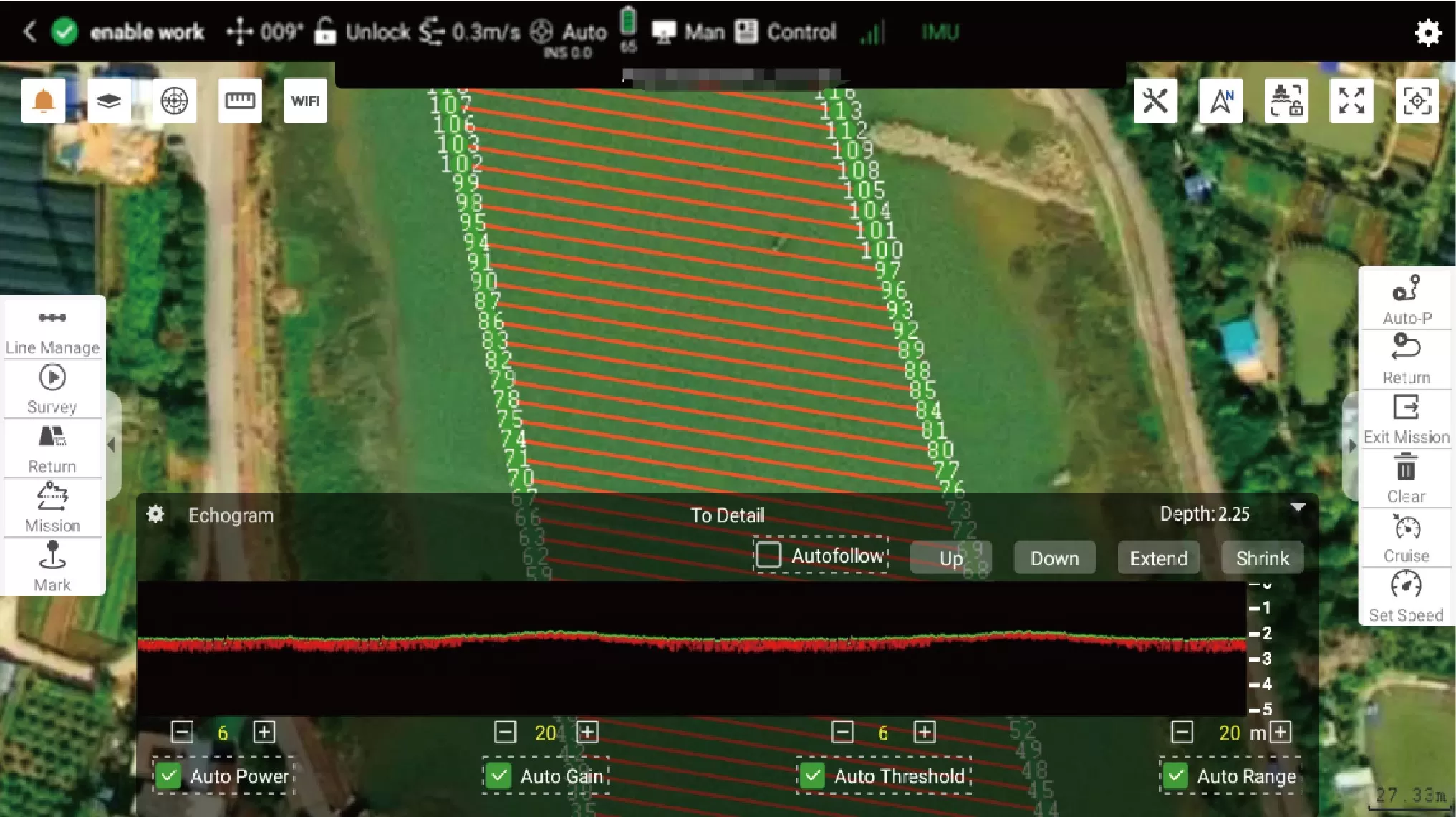Increase the power value
Image resolution: width=1456 pixels, height=817 pixels.
pos(264,732)
